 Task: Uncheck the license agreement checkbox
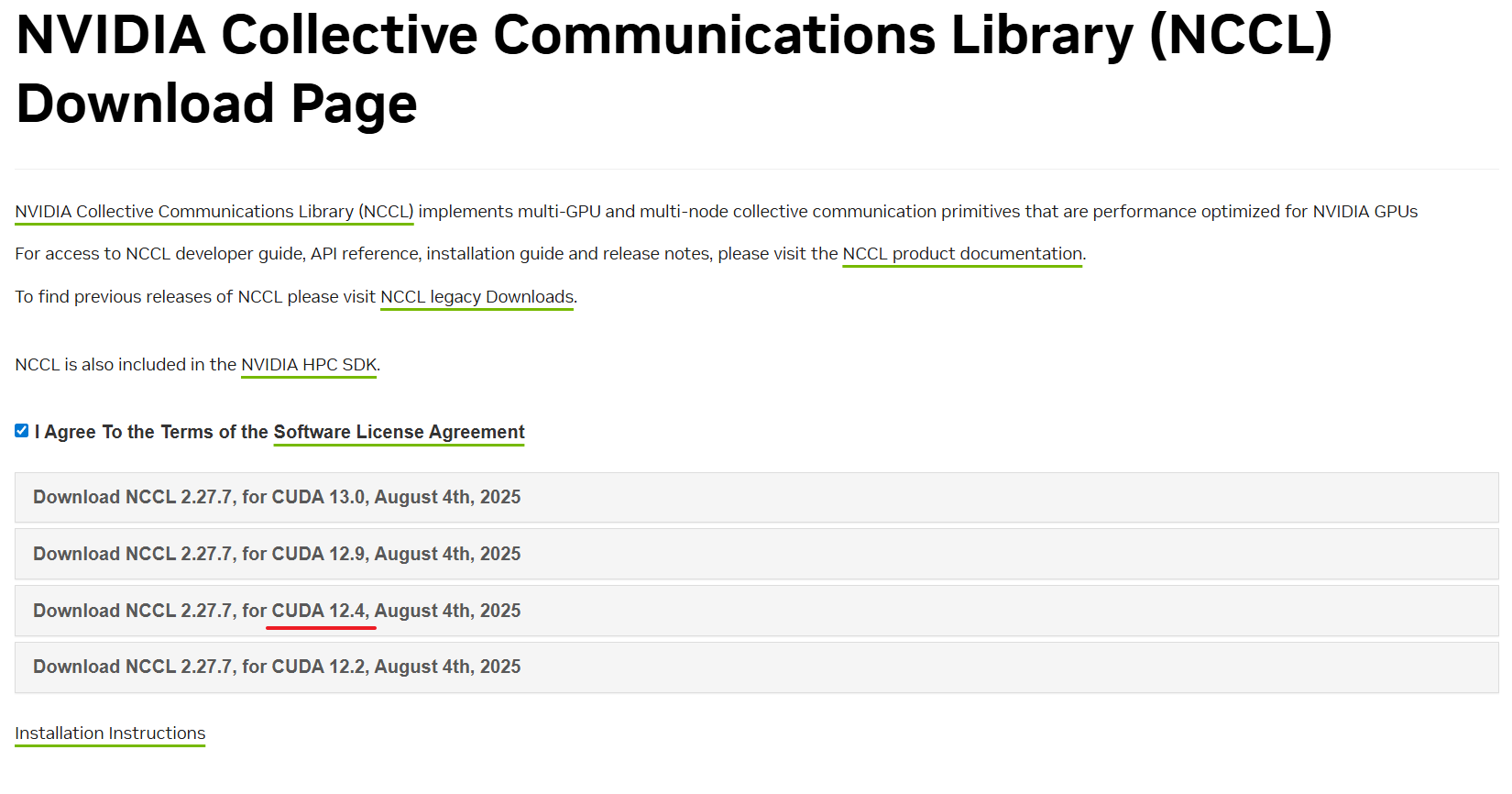coord(22,431)
